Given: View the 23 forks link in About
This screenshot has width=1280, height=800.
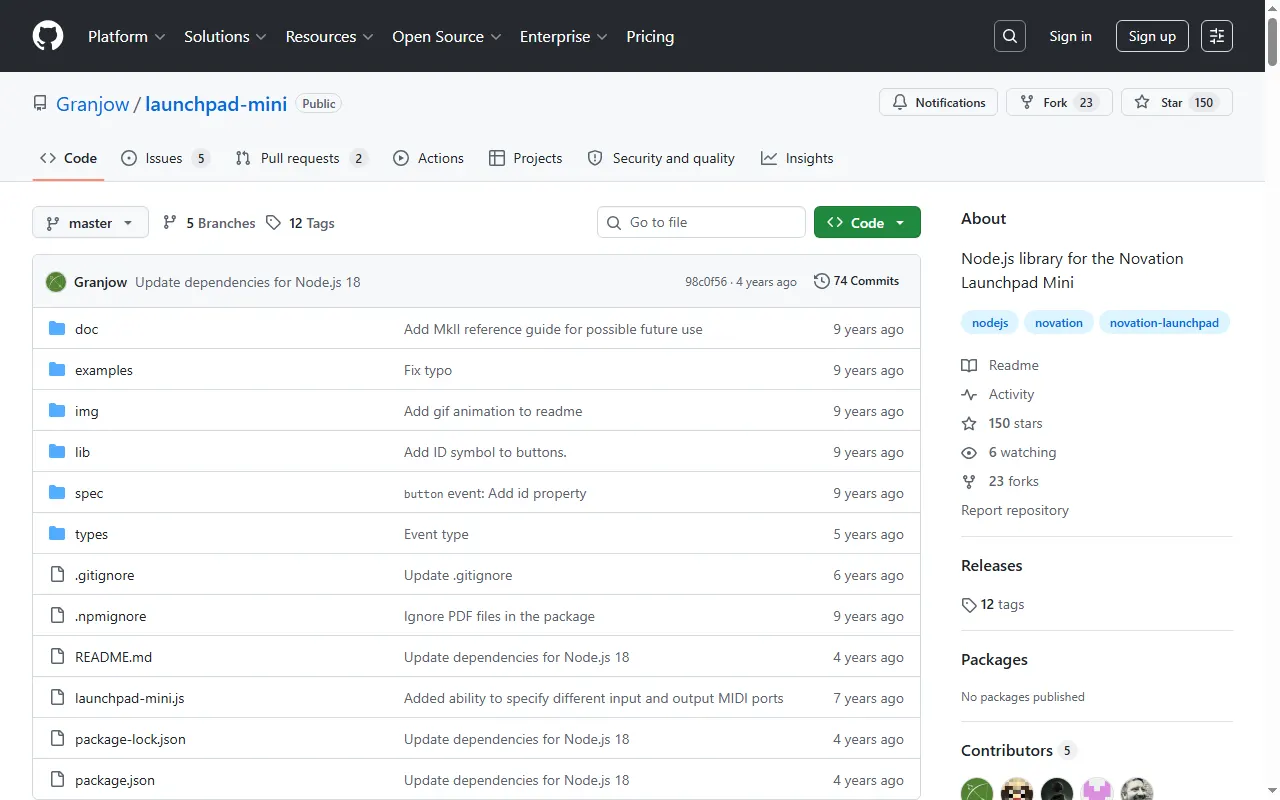Looking at the screenshot, I should tap(1000, 481).
